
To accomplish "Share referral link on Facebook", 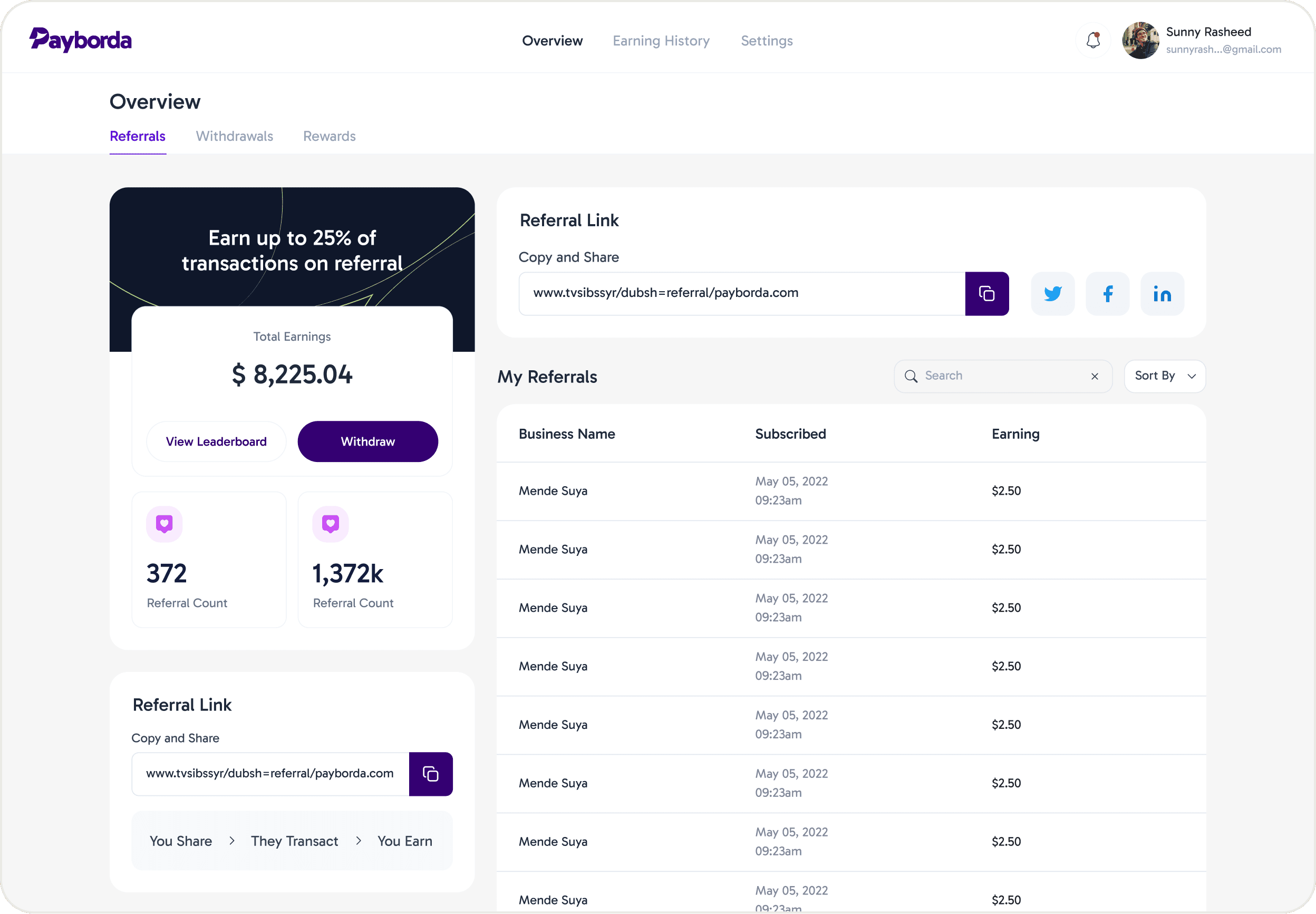I will point(1107,294).
